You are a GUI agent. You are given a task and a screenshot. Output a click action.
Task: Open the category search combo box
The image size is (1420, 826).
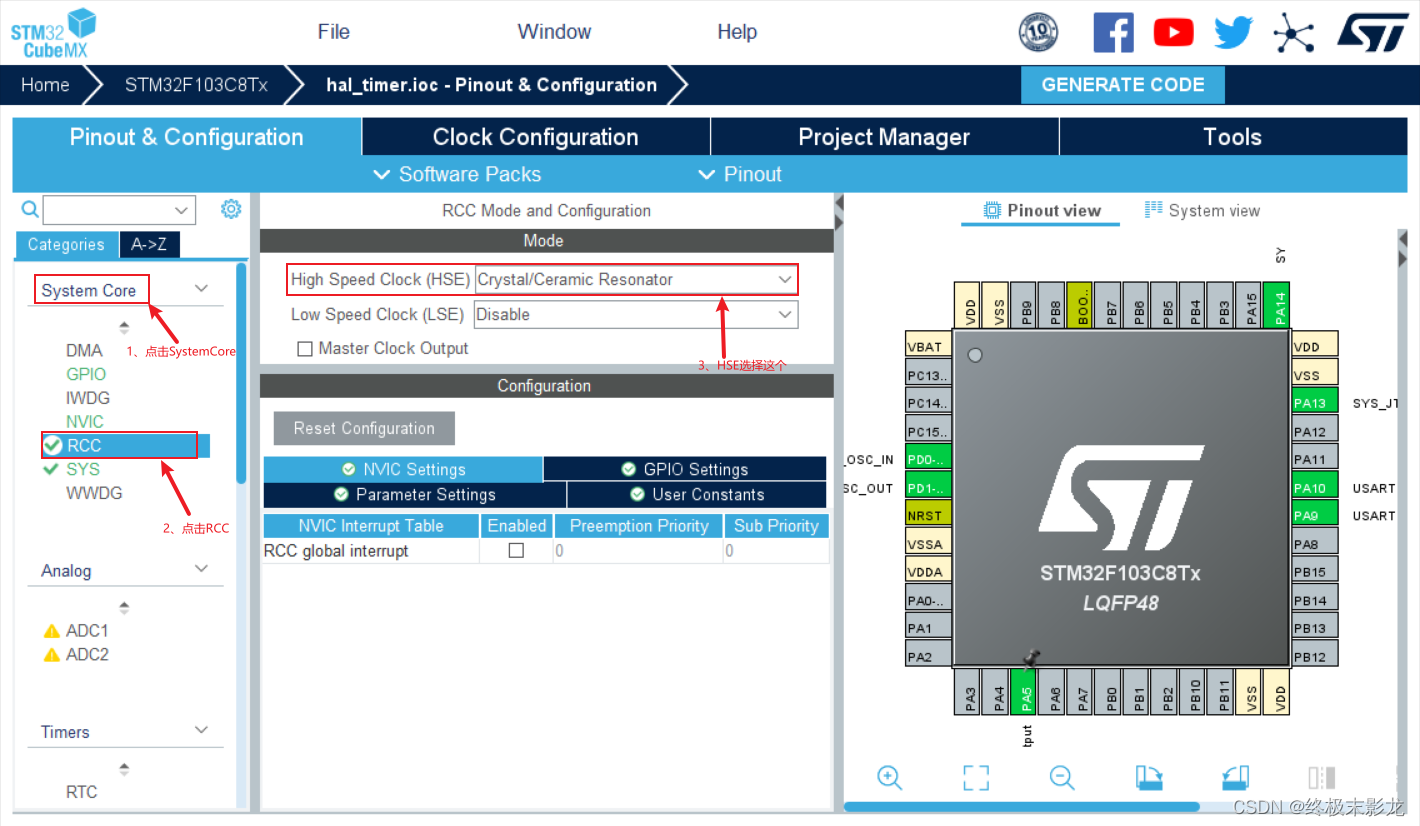119,210
